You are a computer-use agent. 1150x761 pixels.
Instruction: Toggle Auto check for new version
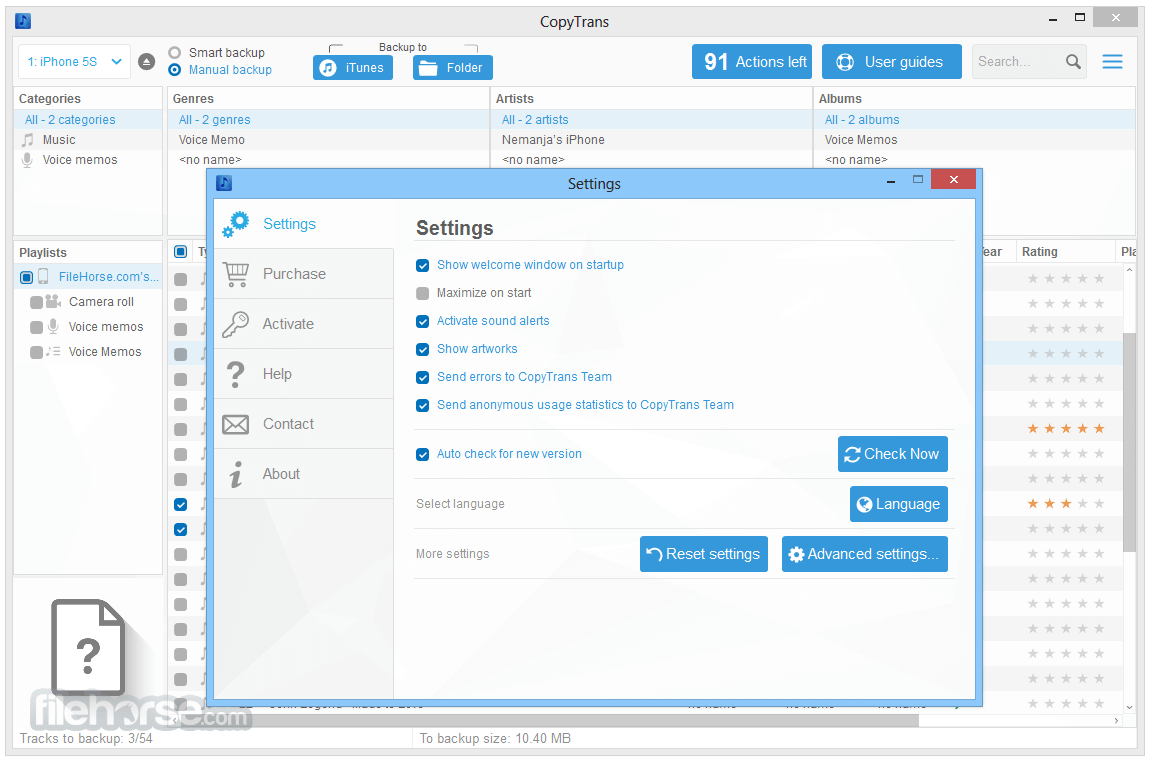[422, 455]
